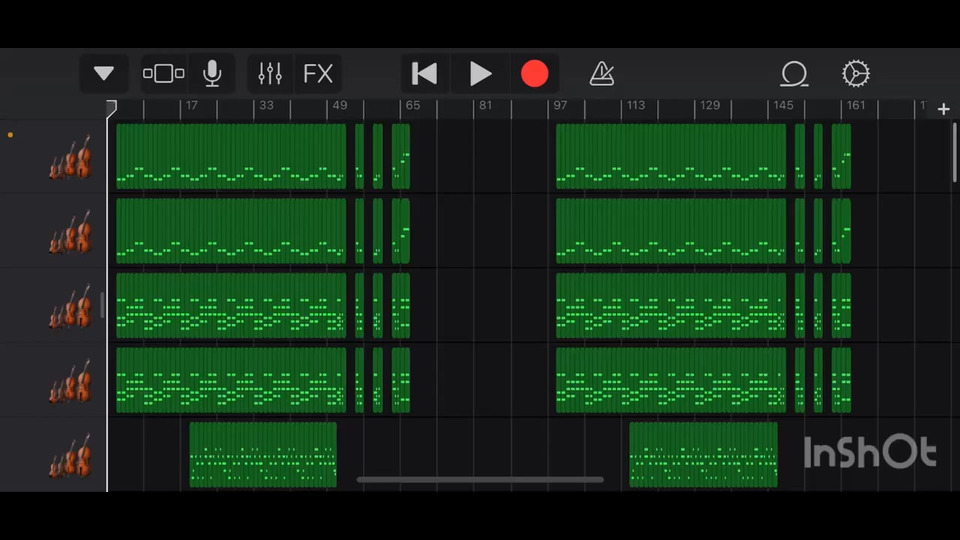Select the playhead marker at song start
This screenshot has width=960, height=540.
111,108
